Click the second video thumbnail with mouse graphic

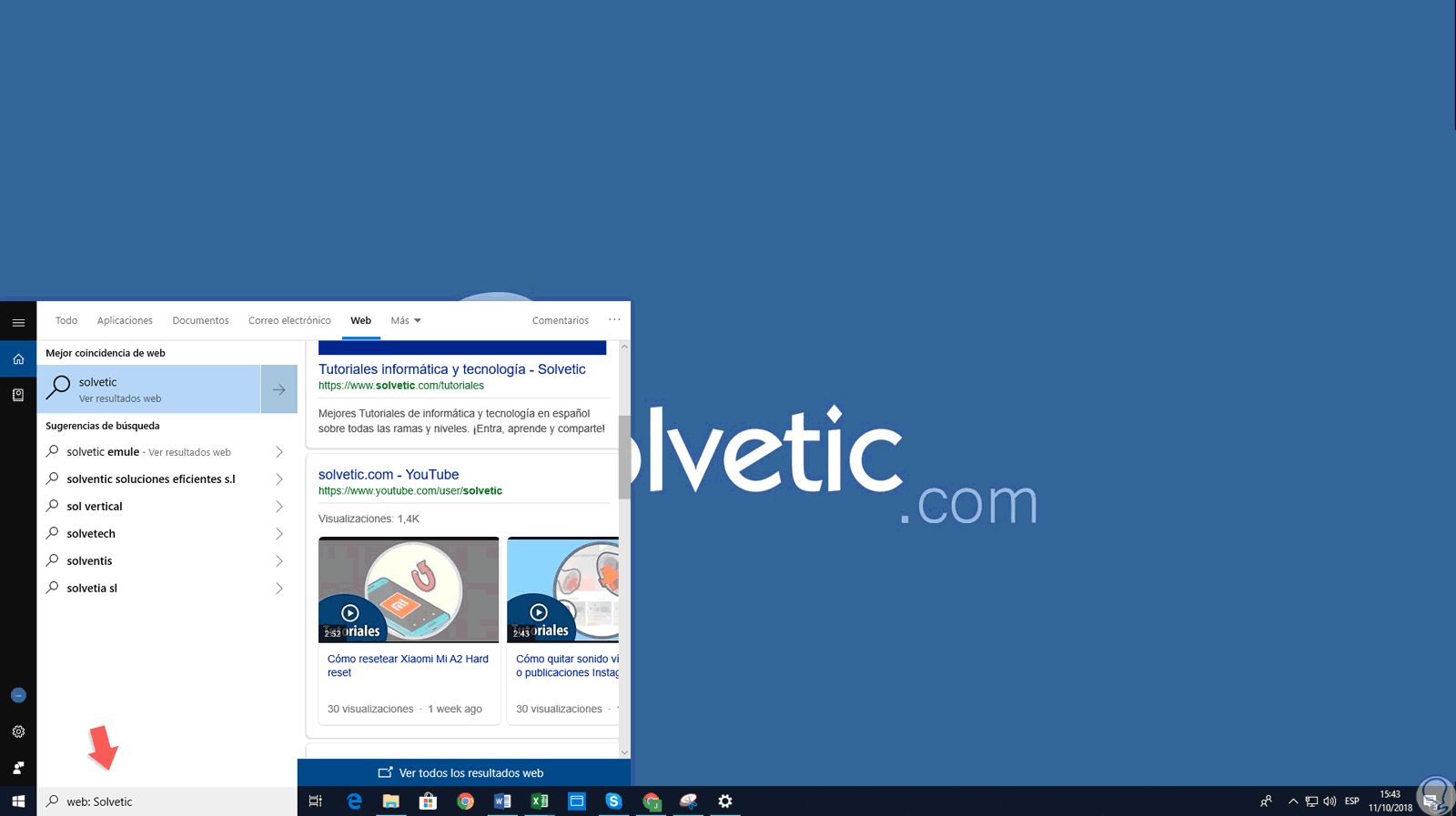(x=562, y=589)
